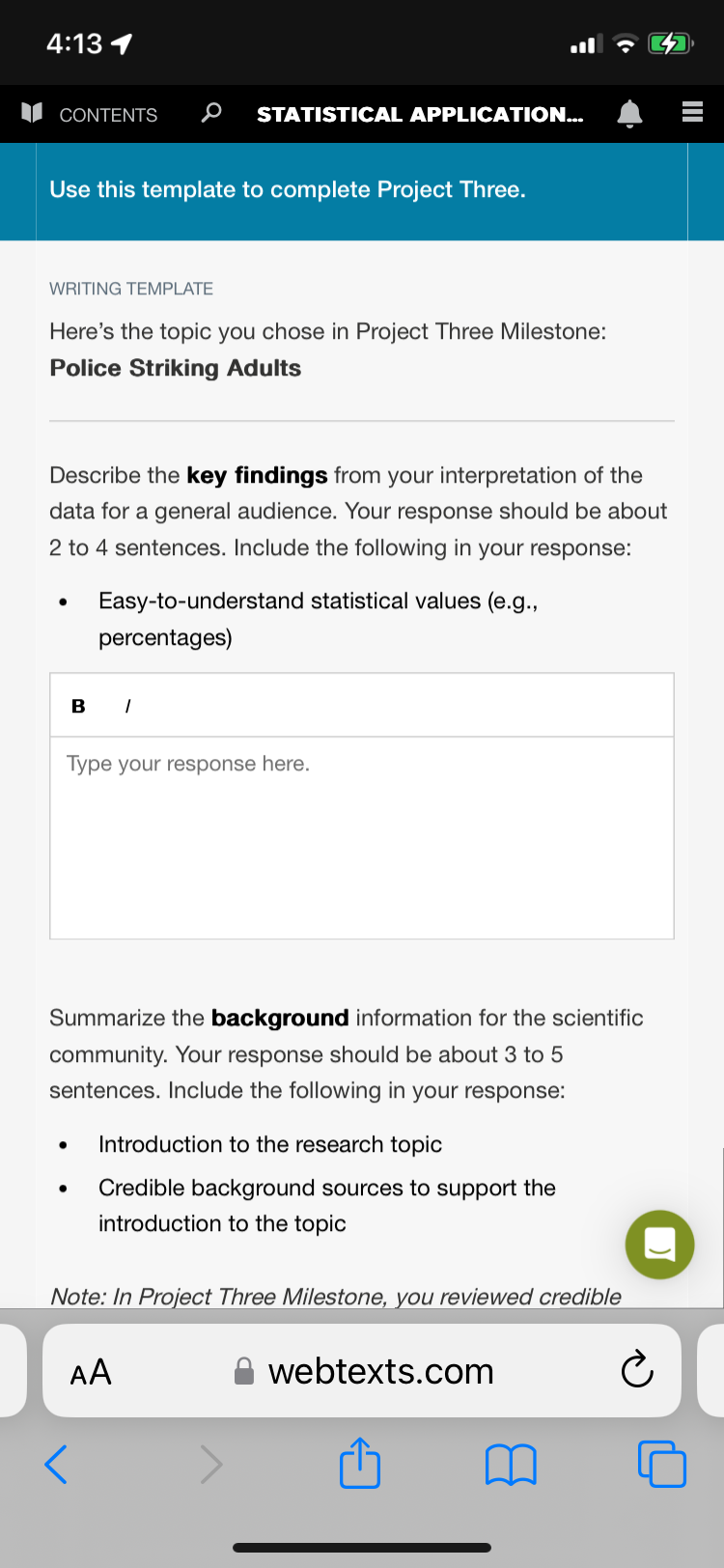
Task: Open the hamburger menu icon
Action: pyautogui.click(x=692, y=113)
